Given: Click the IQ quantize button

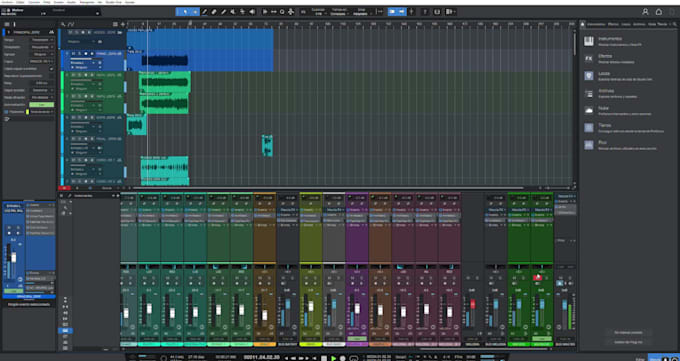Looking at the screenshot, I should [303, 12].
